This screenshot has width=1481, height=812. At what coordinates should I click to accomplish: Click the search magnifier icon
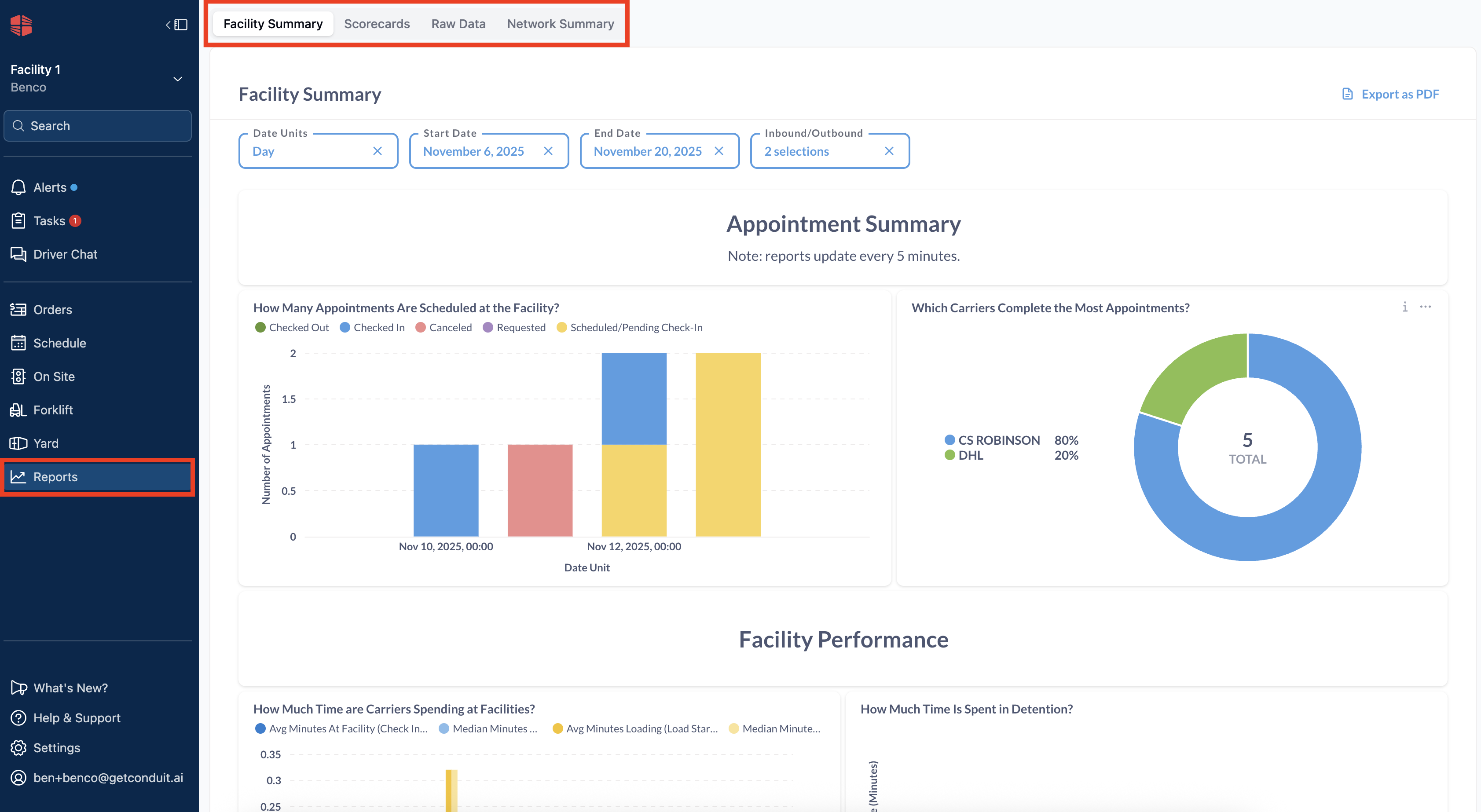pos(18,126)
